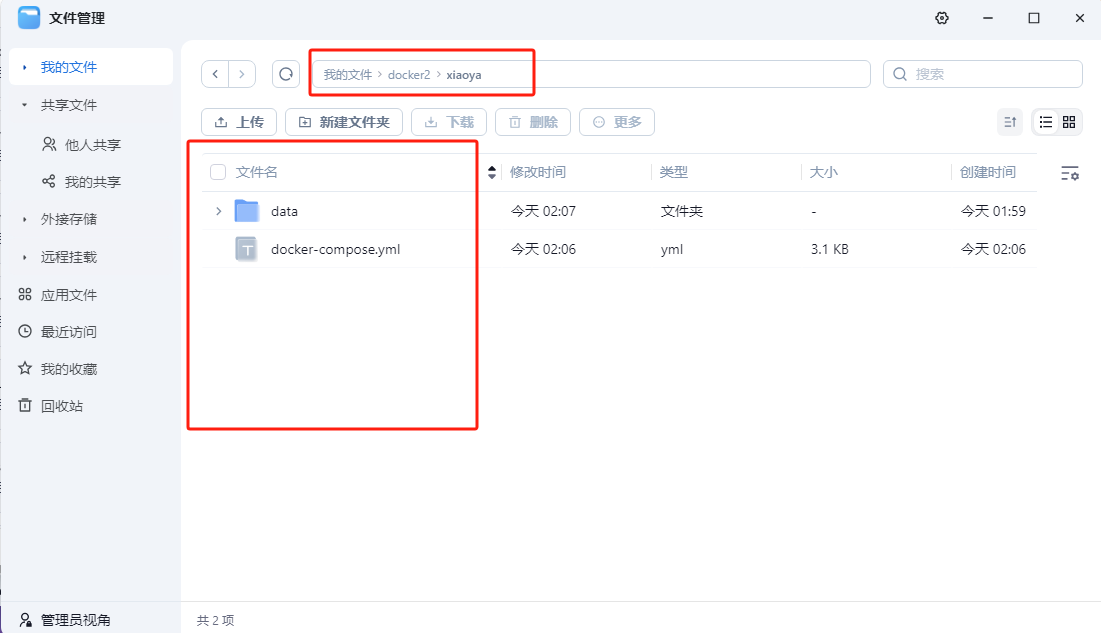Switch to list view layout
Image resolution: width=1101 pixels, height=633 pixels.
1045,122
